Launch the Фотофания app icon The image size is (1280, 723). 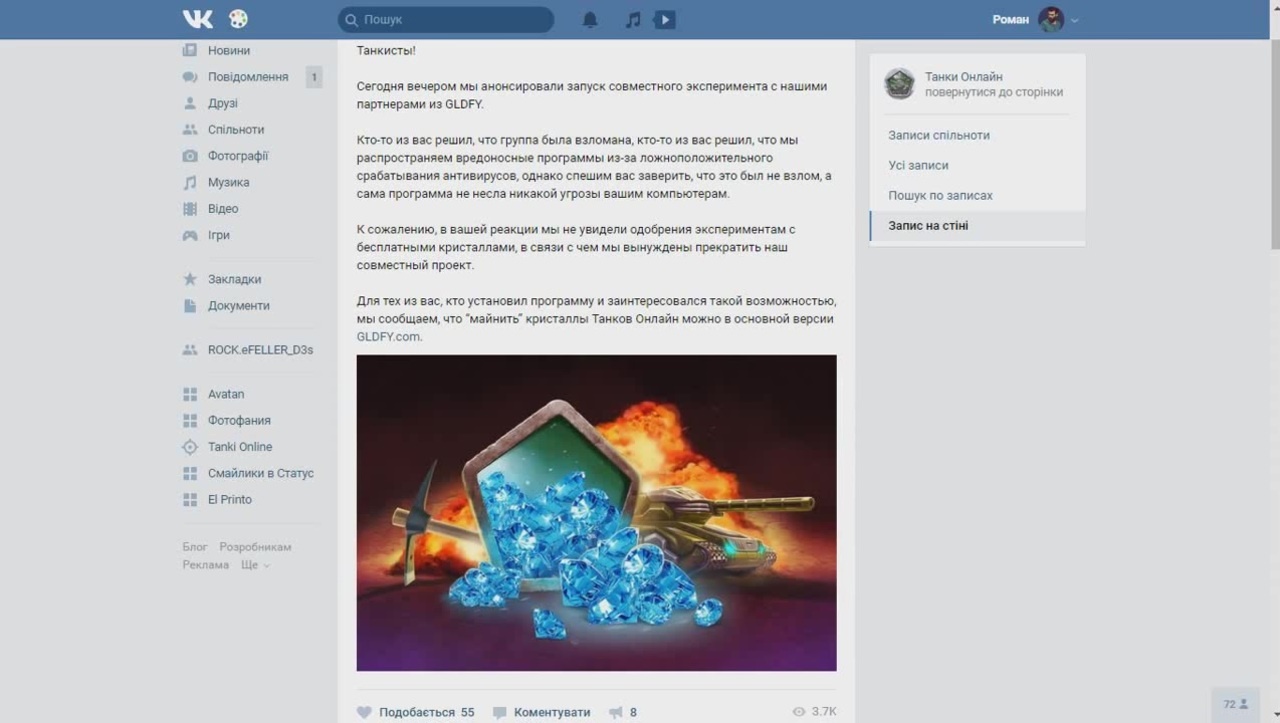click(x=190, y=421)
